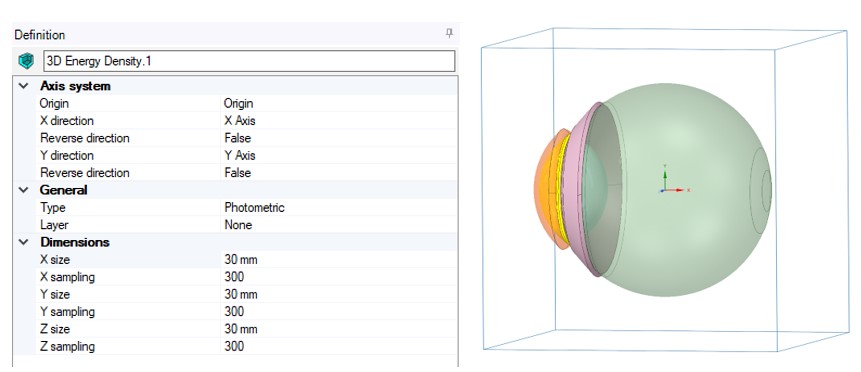Screen dimensions: 861x372
Task: Toggle Reverse direction False under X direction
Action: point(339,138)
